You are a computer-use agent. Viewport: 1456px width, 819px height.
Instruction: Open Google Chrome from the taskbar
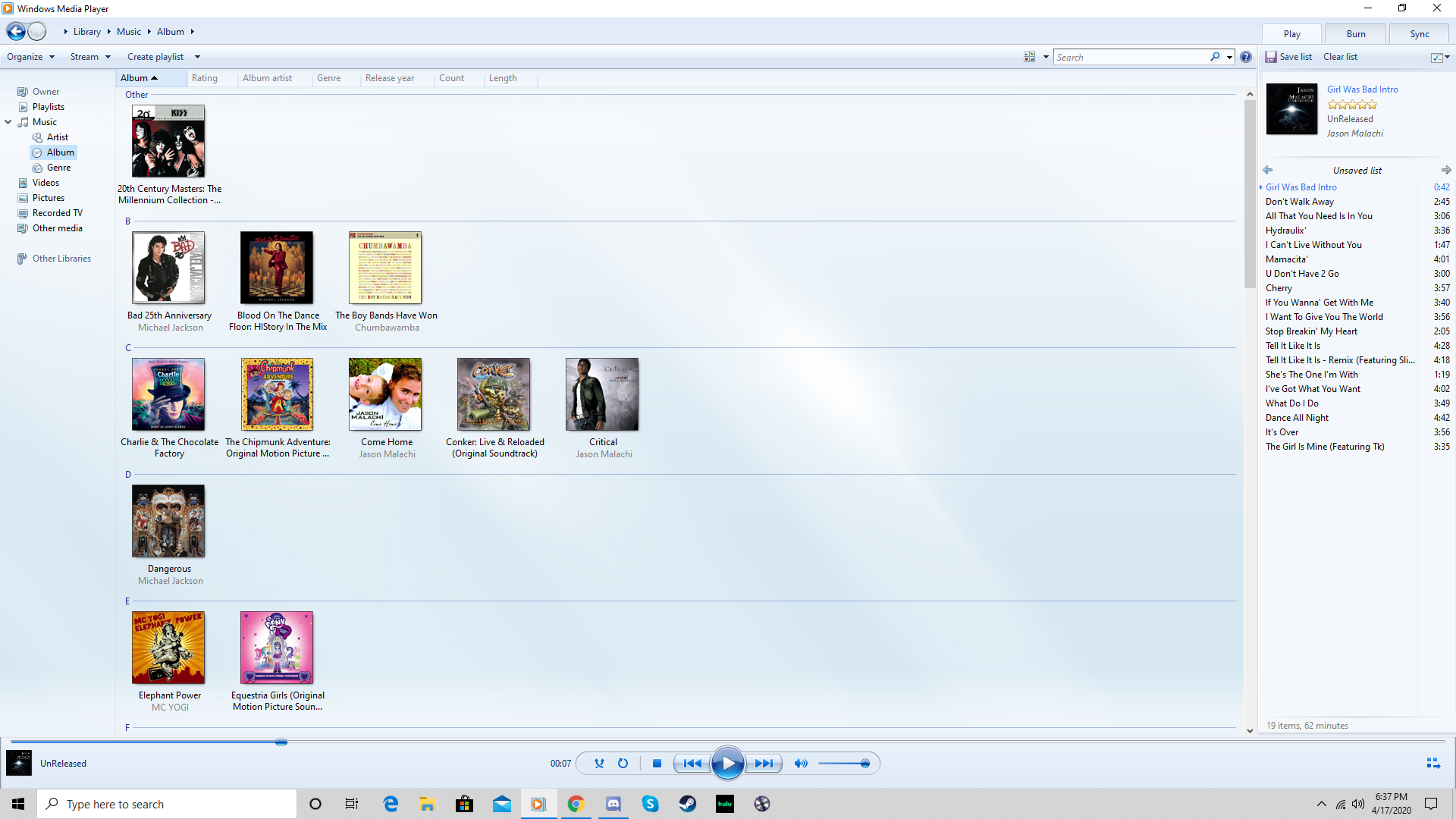[576, 804]
